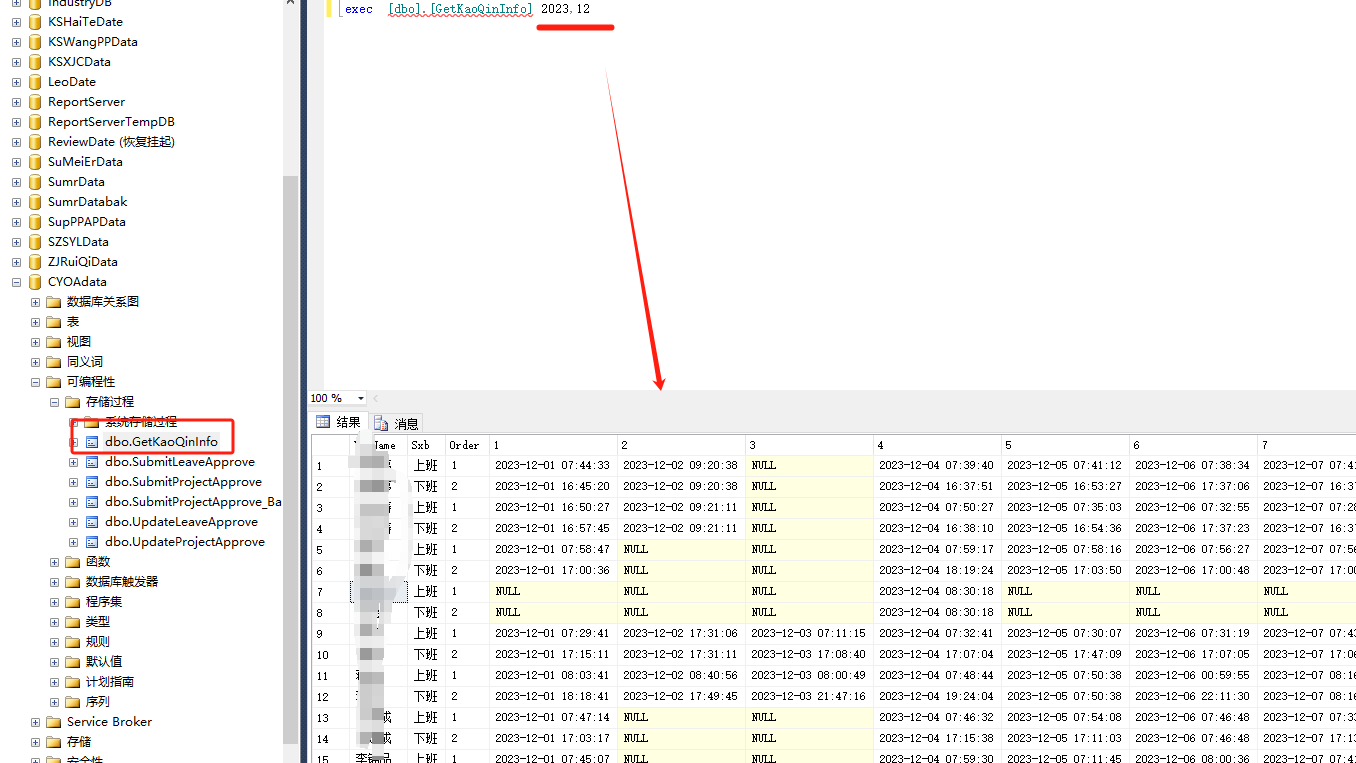This screenshot has width=1356, height=763.
Task: Switch to the 消息 tab
Action: [397, 423]
